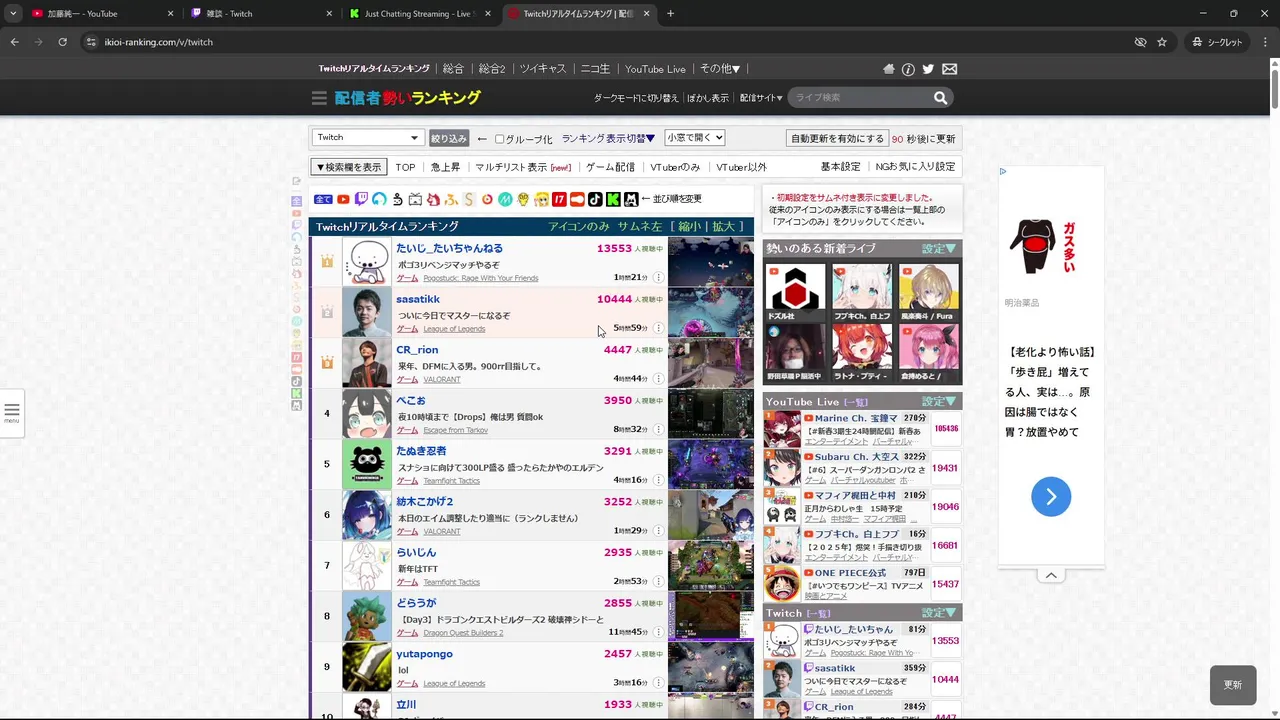This screenshot has width=1280, height=720.
Task: Expand ▼検索欄を表示 search panel
Action: click(x=348, y=167)
